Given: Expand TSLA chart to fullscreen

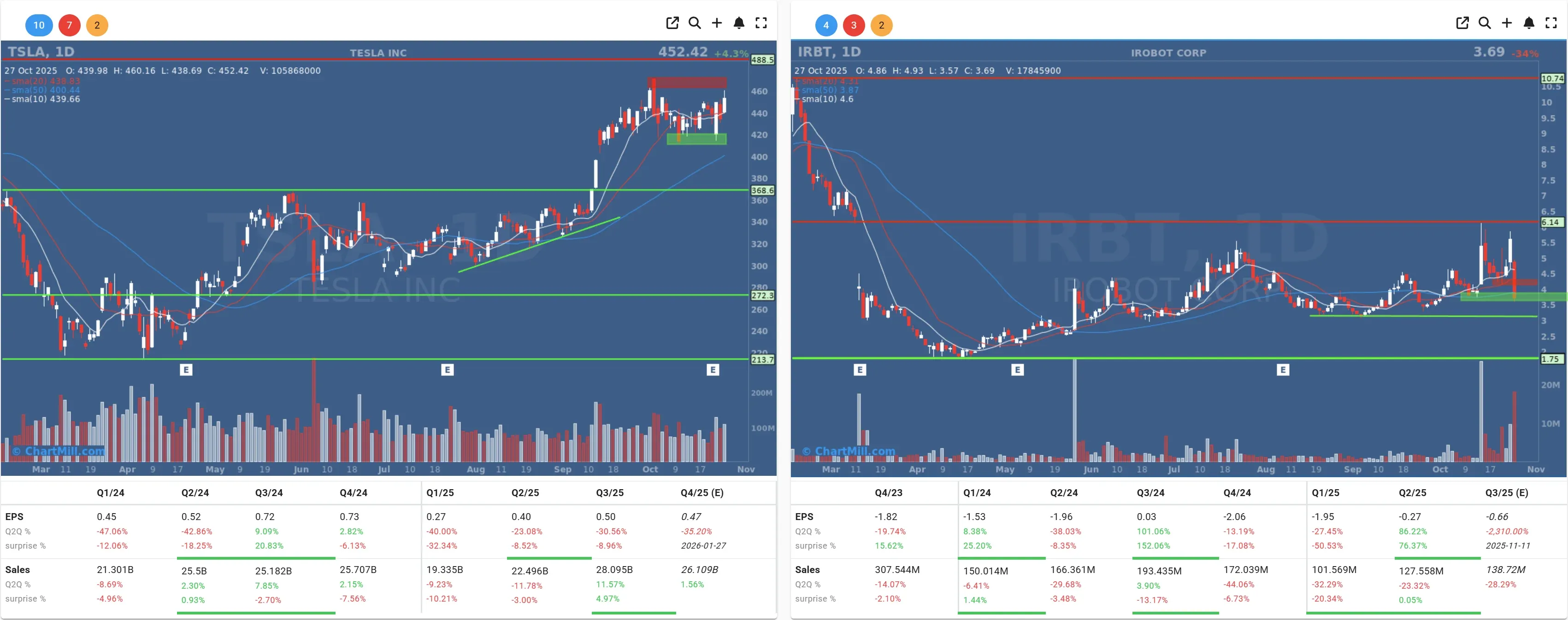Looking at the screenshot, I should 761,23.
